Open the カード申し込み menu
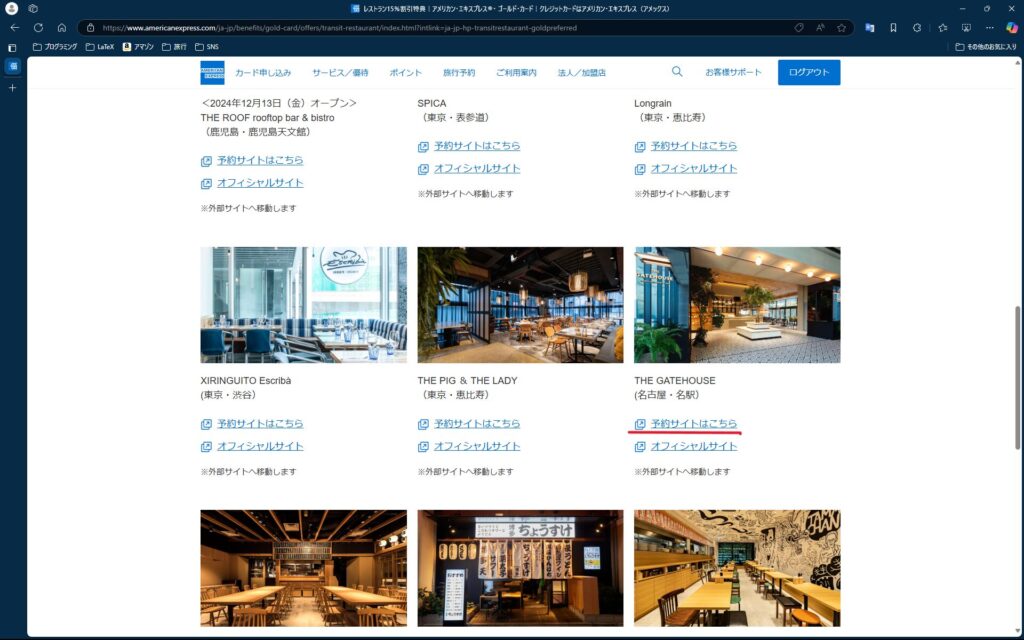The width and height of the screenshot is (1024, 640). (263, 72)
